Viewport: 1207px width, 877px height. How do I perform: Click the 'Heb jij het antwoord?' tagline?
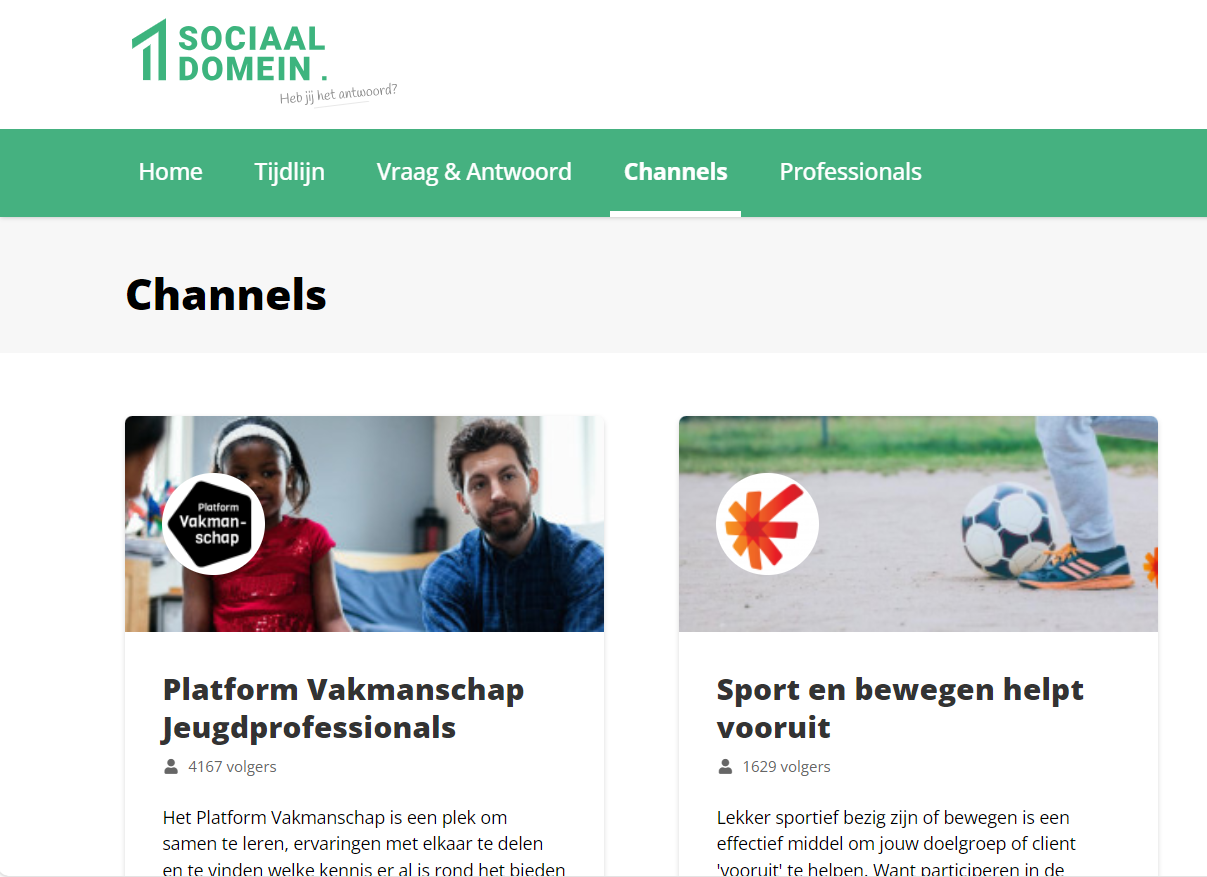tap(339, 95)
